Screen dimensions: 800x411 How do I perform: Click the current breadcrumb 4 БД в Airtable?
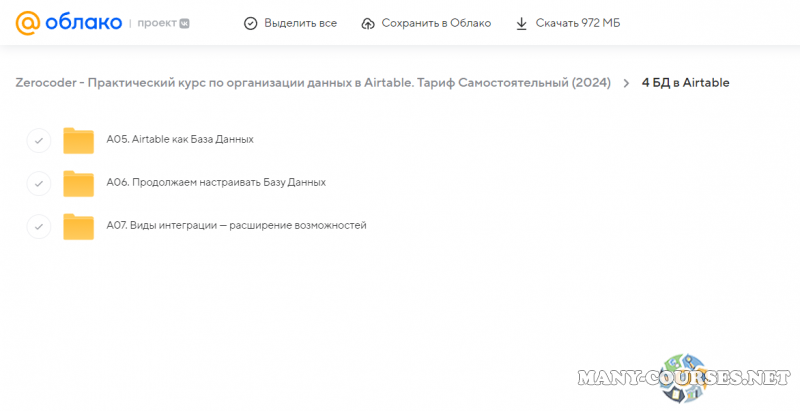685,83
